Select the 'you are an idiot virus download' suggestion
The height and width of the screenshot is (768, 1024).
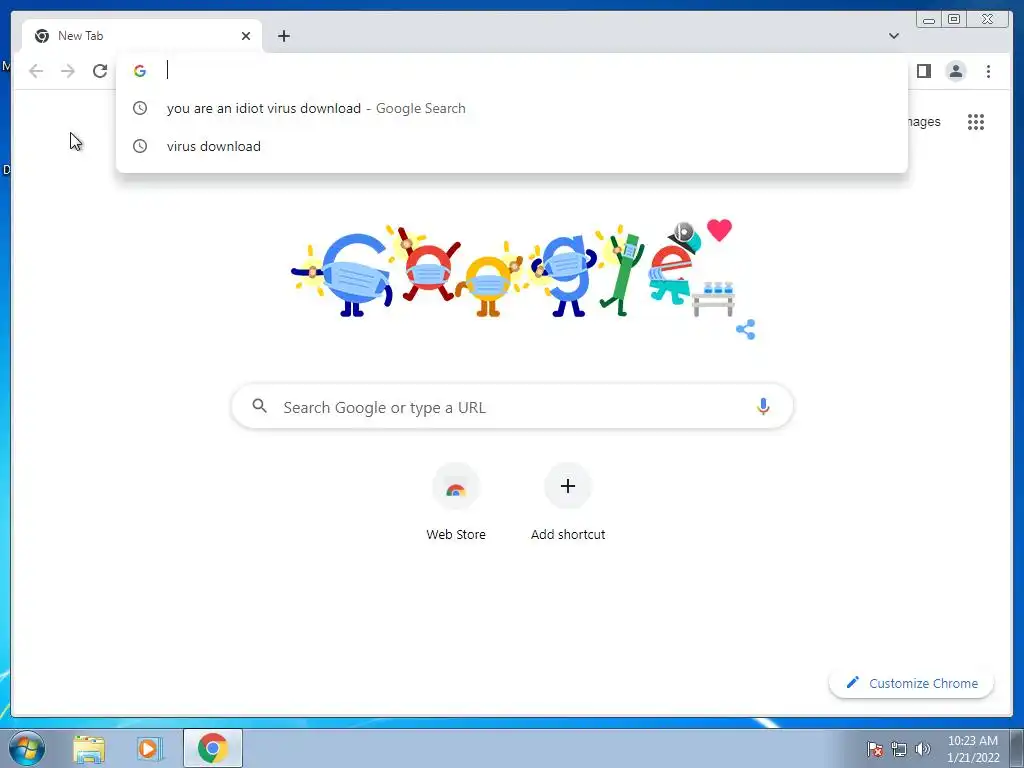click(x=511, y=108)
